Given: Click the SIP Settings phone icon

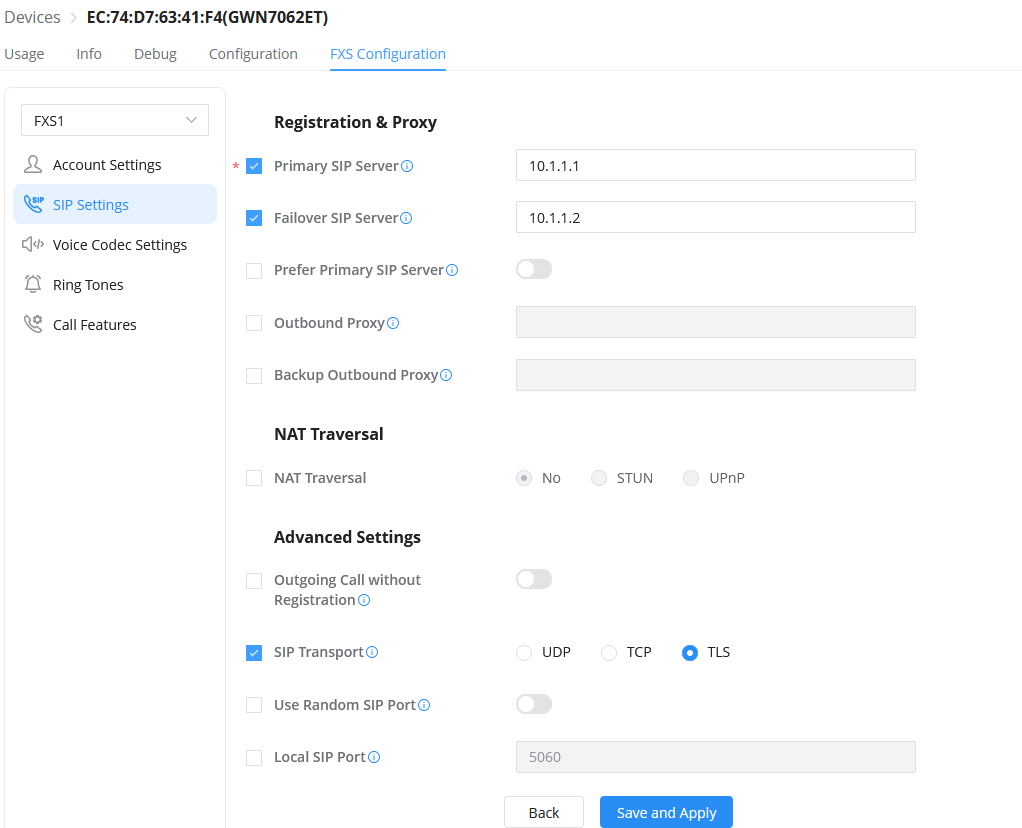Looking at the screenshot, I should click(x=33, y=204).
